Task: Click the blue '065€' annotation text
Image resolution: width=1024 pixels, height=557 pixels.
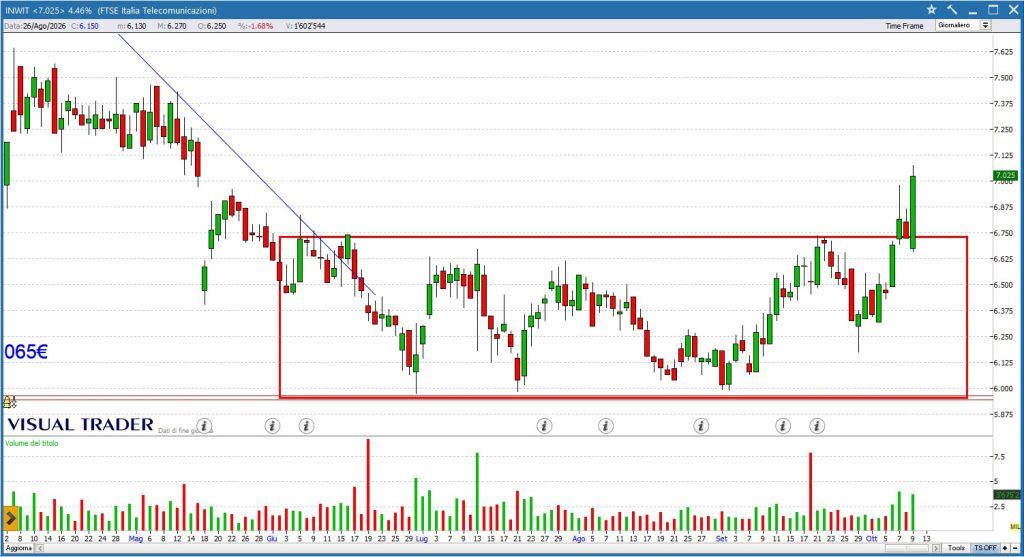Action: click(25, 352)
